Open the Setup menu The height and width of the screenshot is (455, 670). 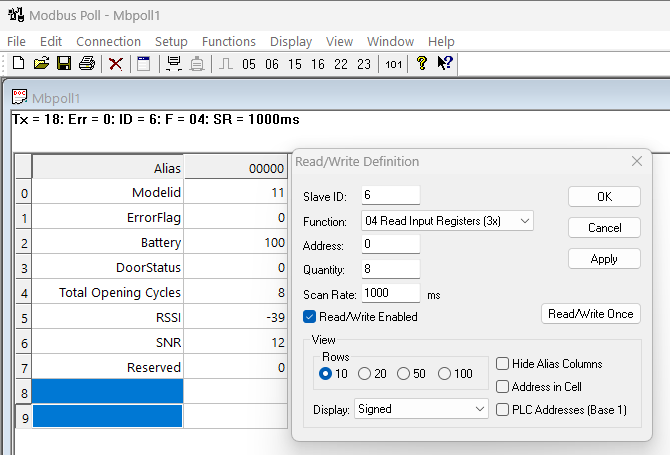coord(171,41)
